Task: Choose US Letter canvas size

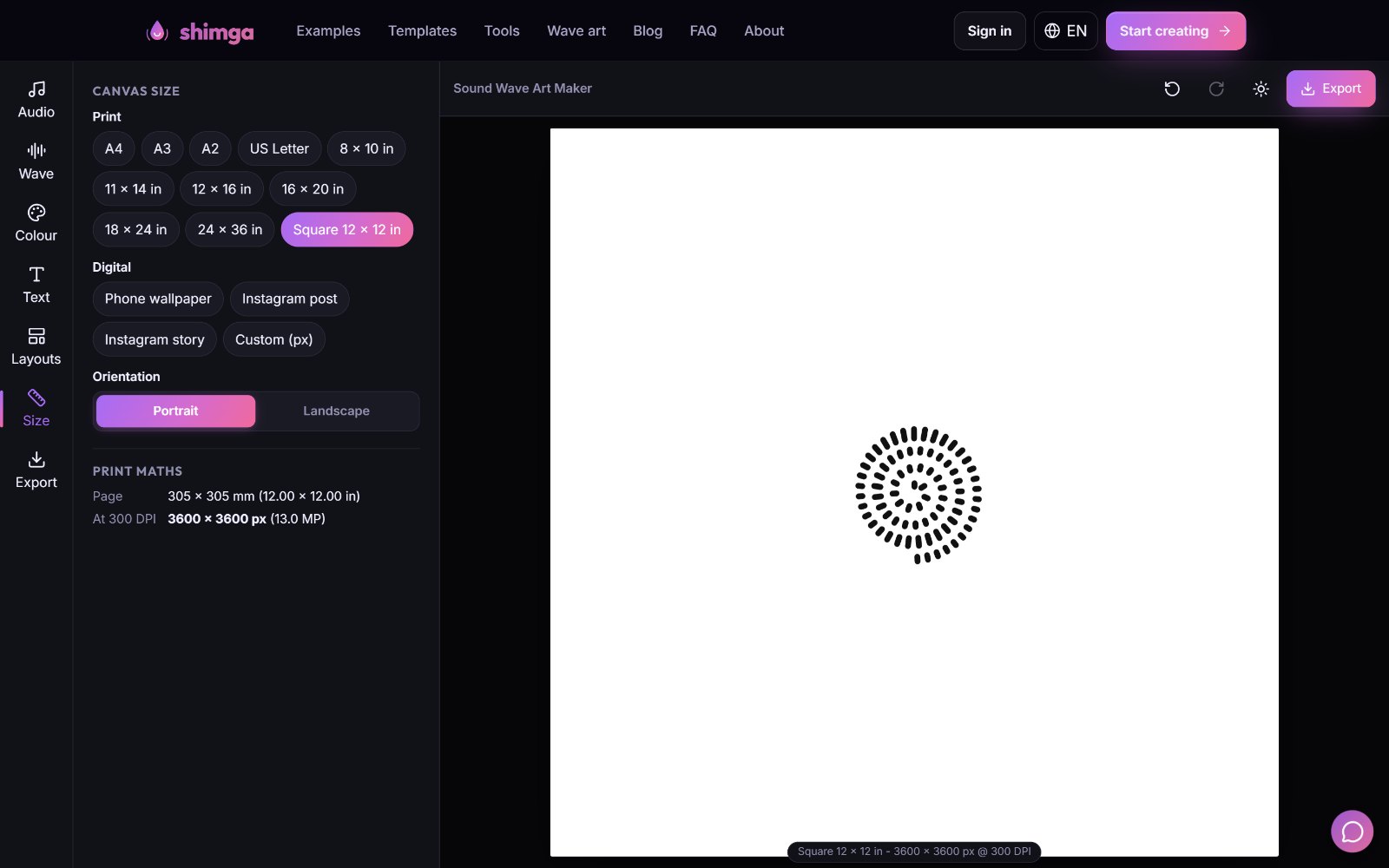Action: pyautogui.click(x=280, y=148)
